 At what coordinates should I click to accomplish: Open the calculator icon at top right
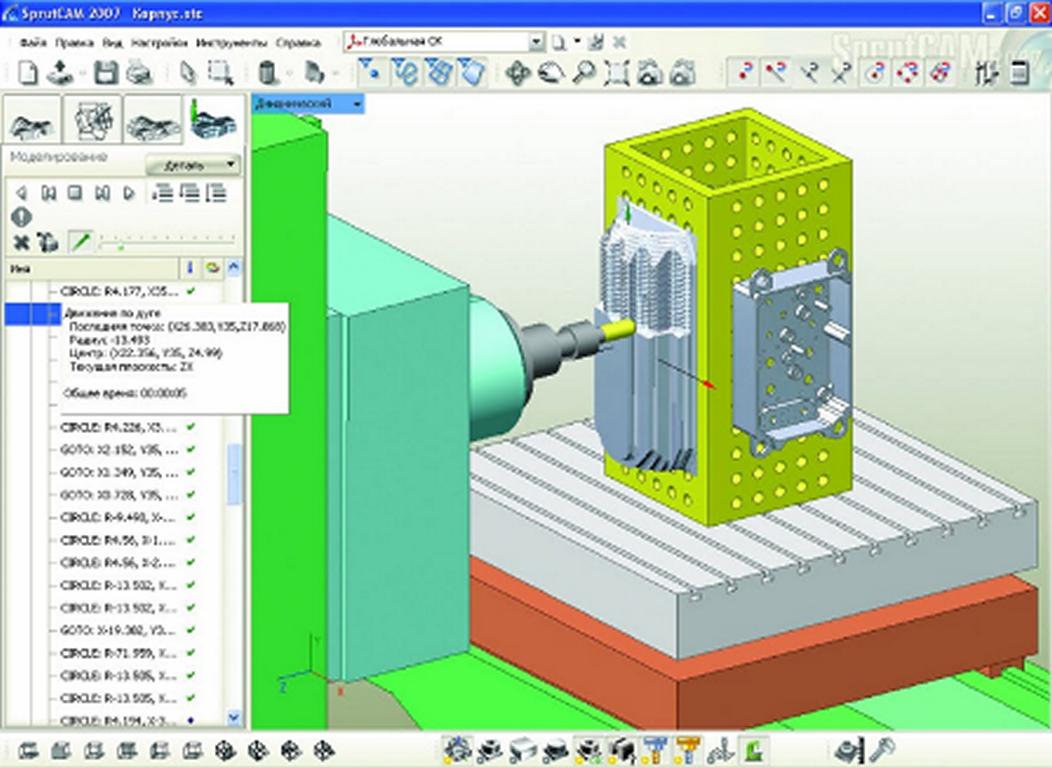(x=1019, y=72)
